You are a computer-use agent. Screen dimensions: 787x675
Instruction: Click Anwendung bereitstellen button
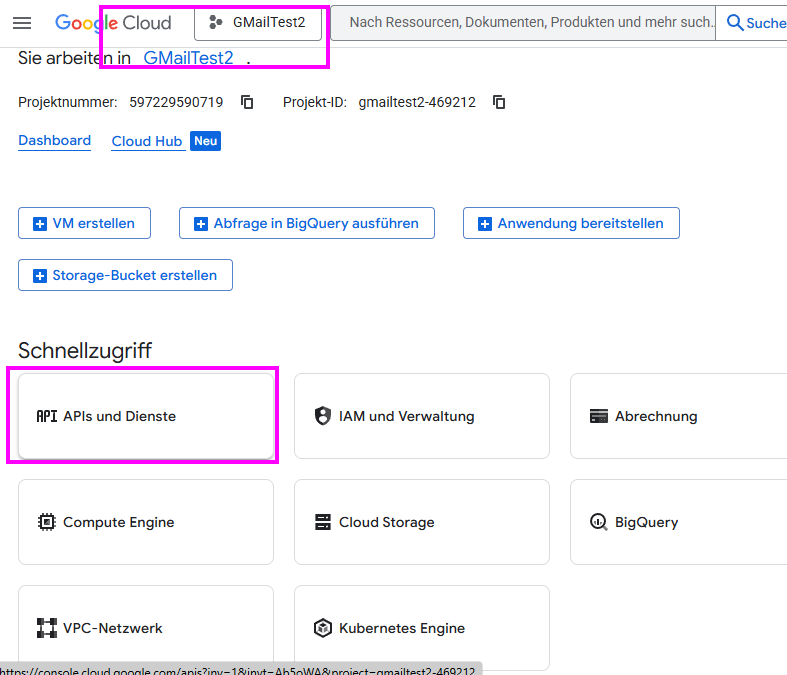pos(571,223)
